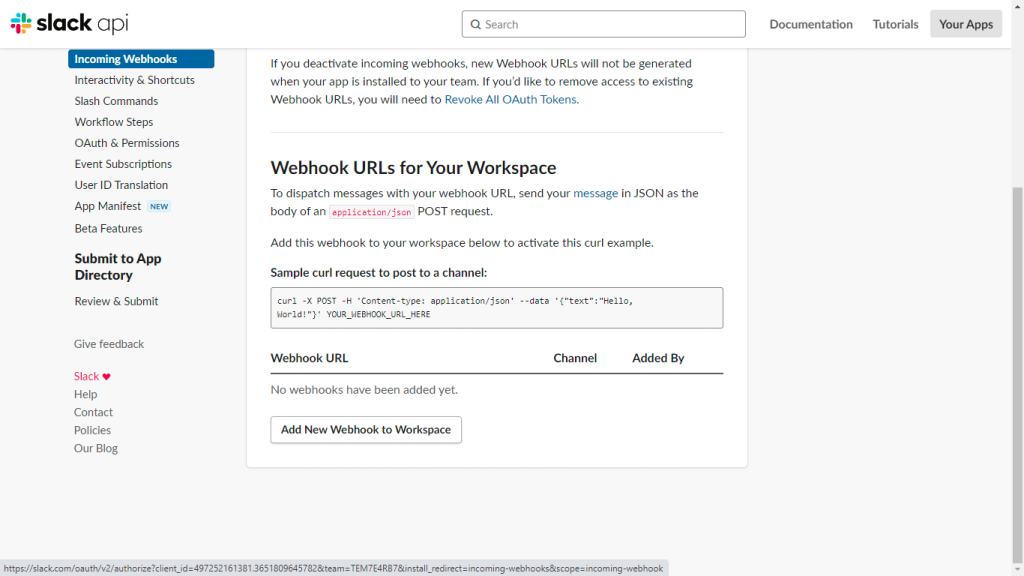Open the Tutorials page
This screenshot has width=1024, height=576.
pyautogui.click(x=895, y=24)
